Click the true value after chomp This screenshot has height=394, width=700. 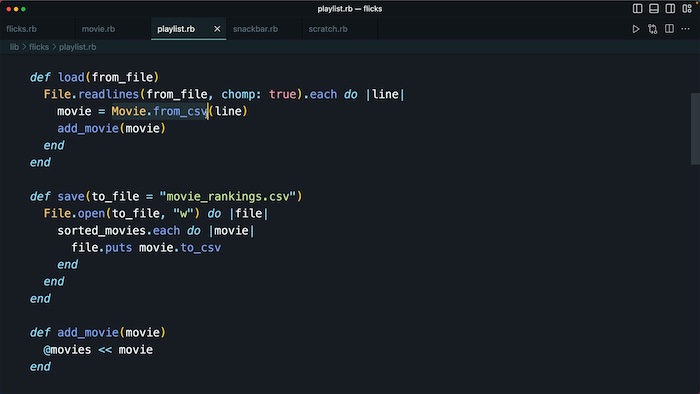click(283, 94)
